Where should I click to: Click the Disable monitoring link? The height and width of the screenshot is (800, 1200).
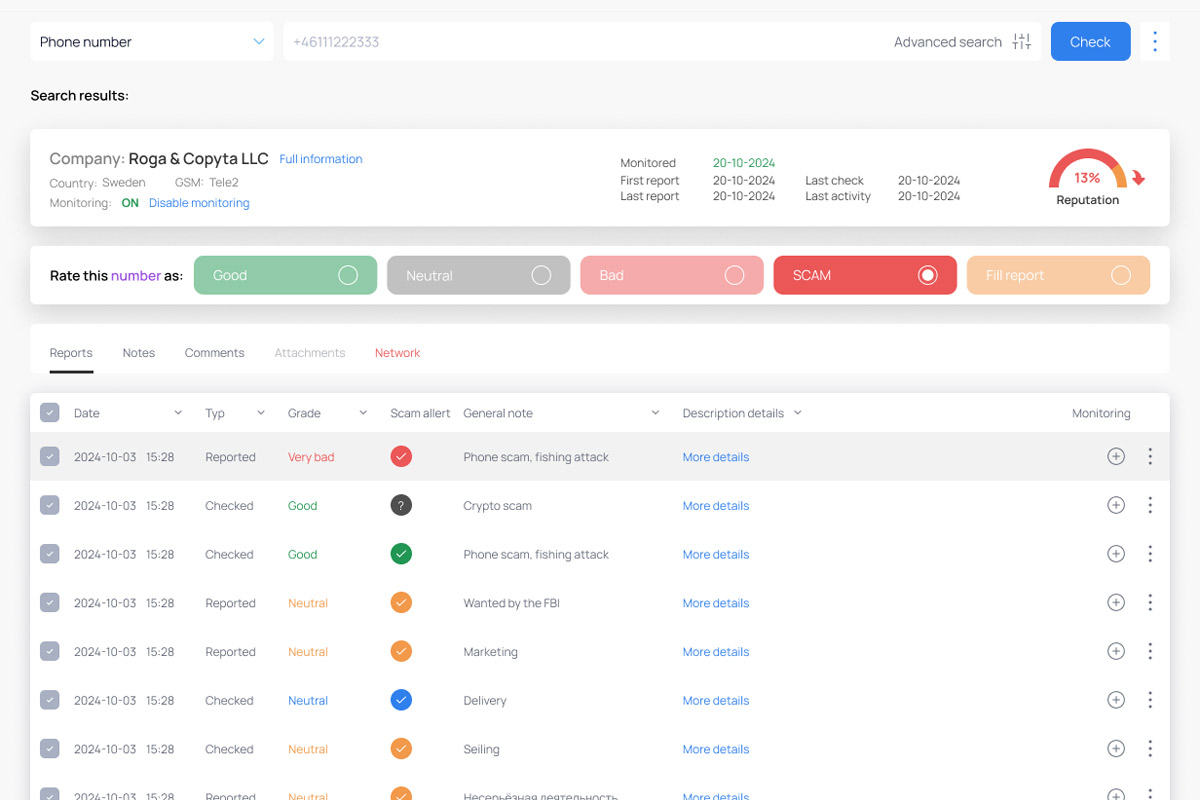[199, 203]
